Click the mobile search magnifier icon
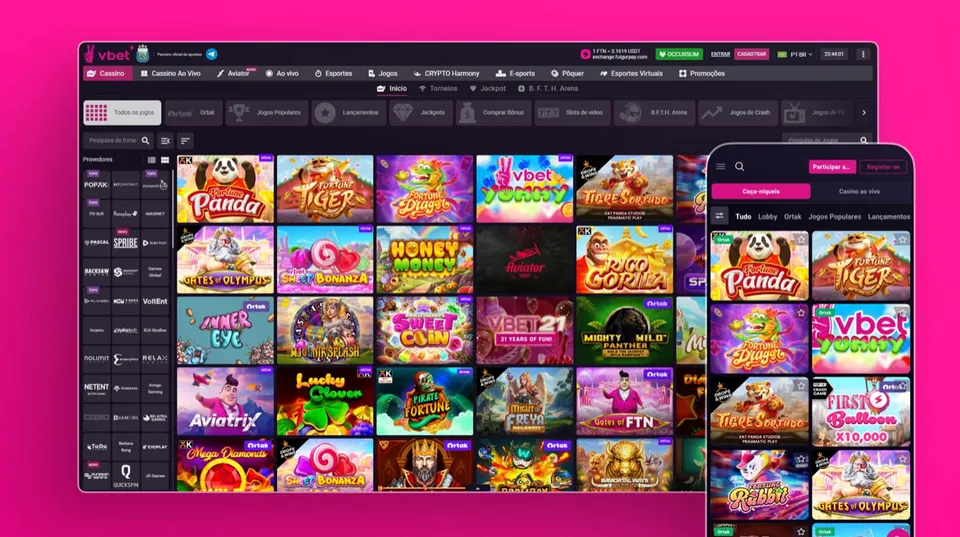 [x=740, y=167]
